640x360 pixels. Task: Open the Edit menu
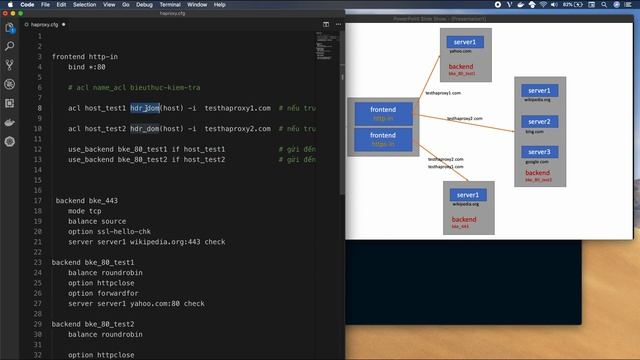[61, 4]
